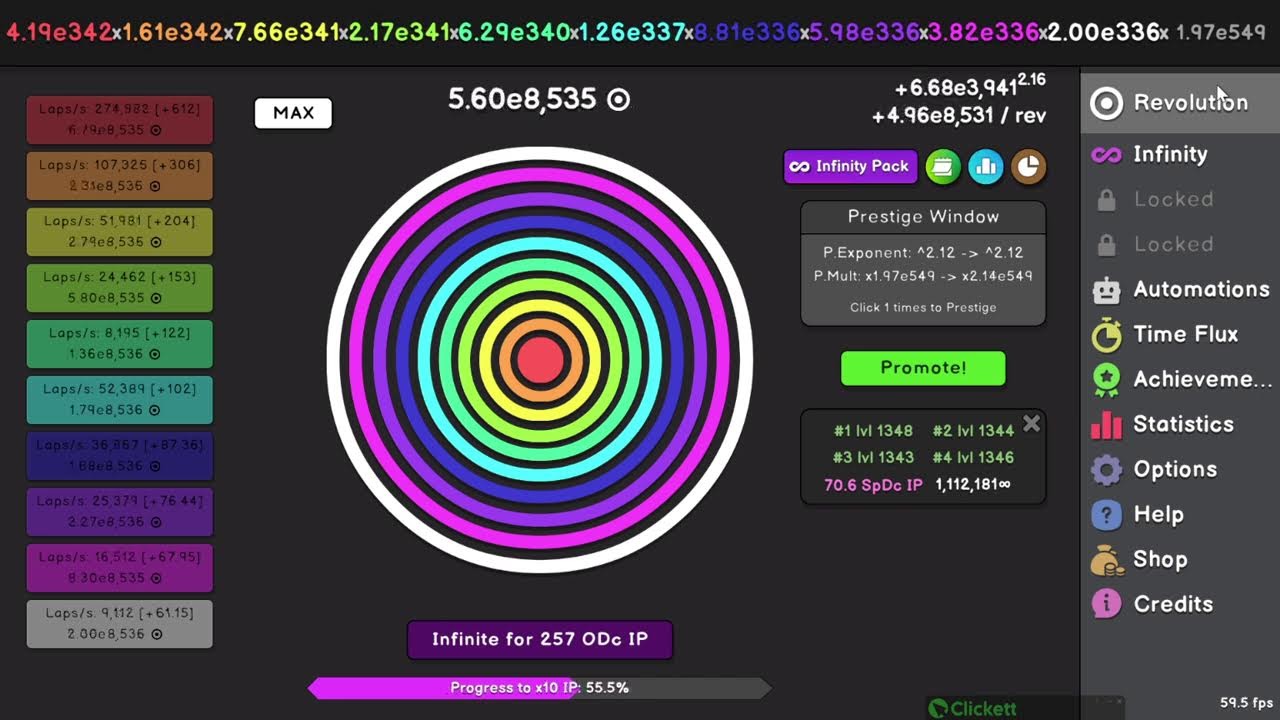Upgrade magenta ring with 16,512 laps/s

pyautogui.click(x=120, y=568)
